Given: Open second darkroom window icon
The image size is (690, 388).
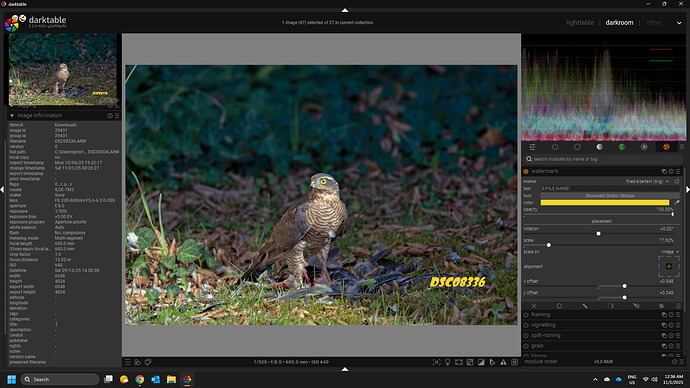Looking at the screenshot, I should (x=148, y=362).
